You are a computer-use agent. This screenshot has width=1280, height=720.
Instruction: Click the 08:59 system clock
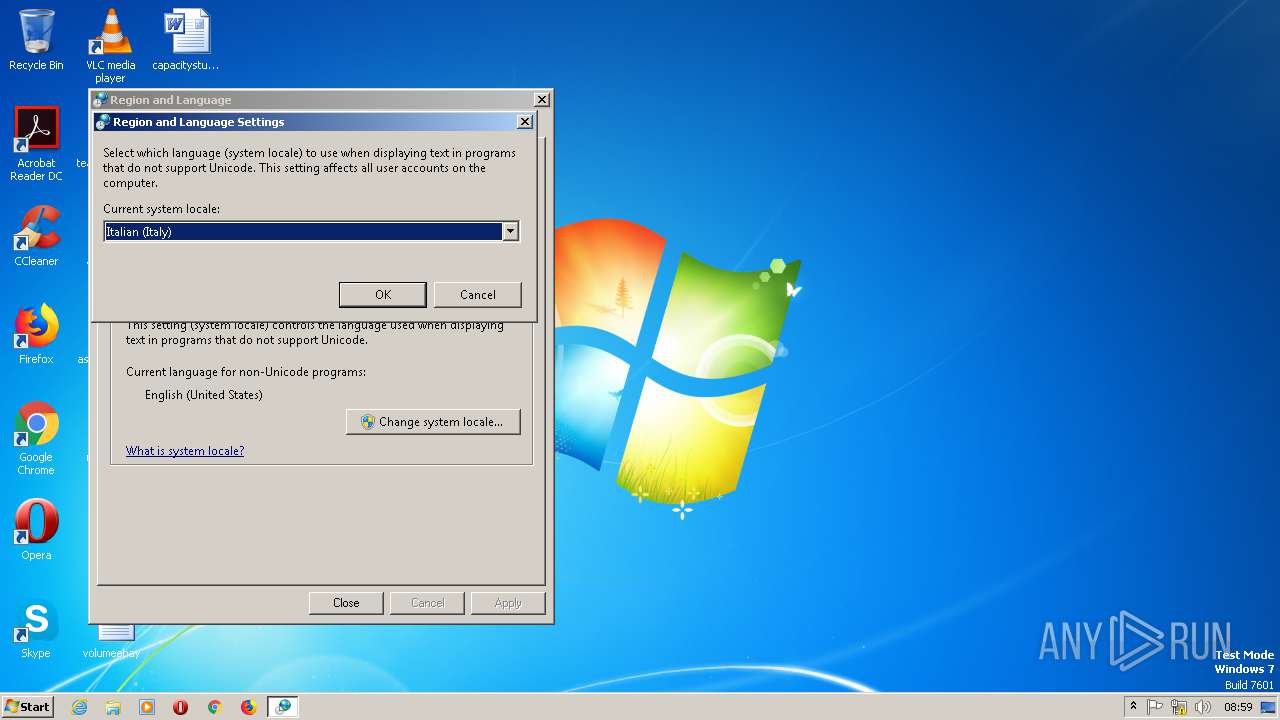[1238, 707]
